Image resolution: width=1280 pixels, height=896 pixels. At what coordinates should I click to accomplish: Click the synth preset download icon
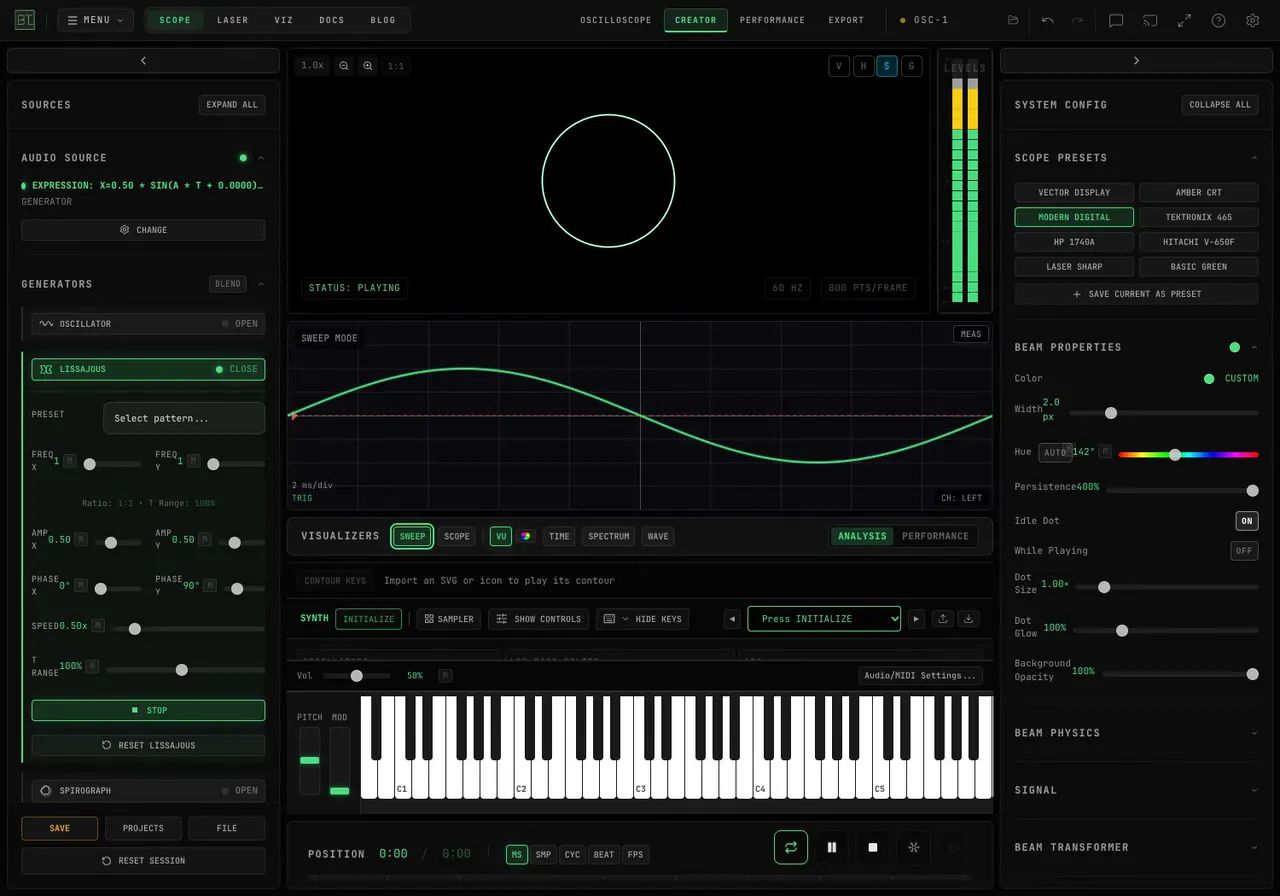[x=968, y=619]
